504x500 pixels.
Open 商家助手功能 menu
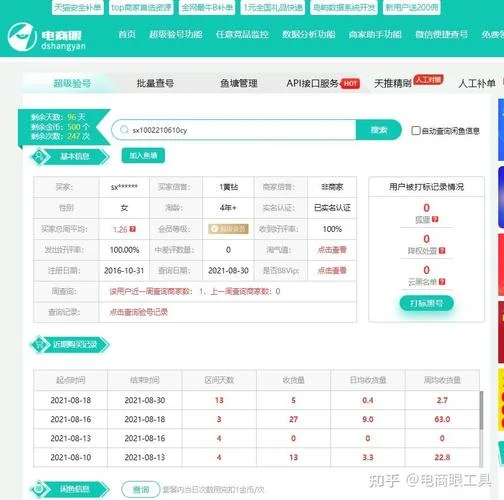coord(375,34)
